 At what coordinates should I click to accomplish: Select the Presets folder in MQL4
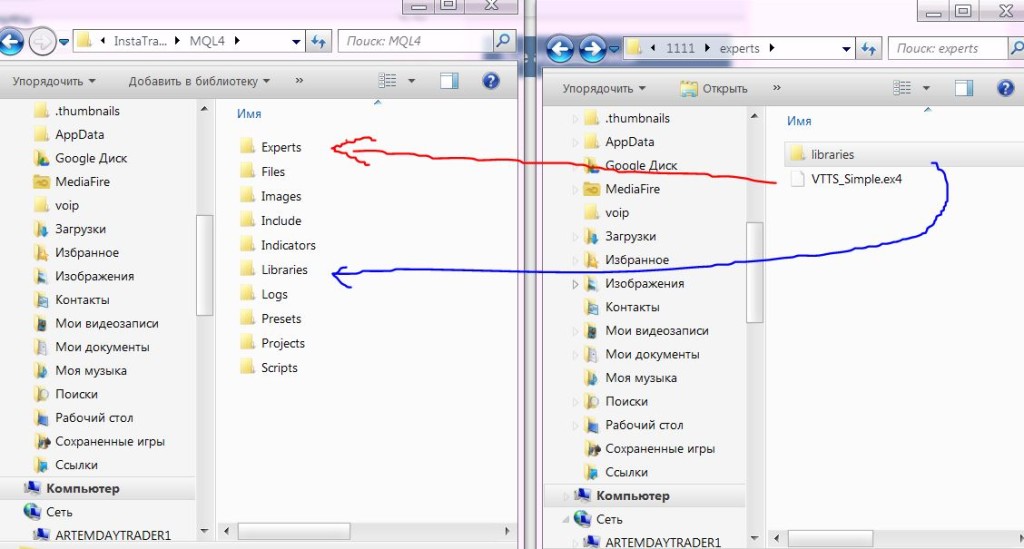click(x=270, y=319)
